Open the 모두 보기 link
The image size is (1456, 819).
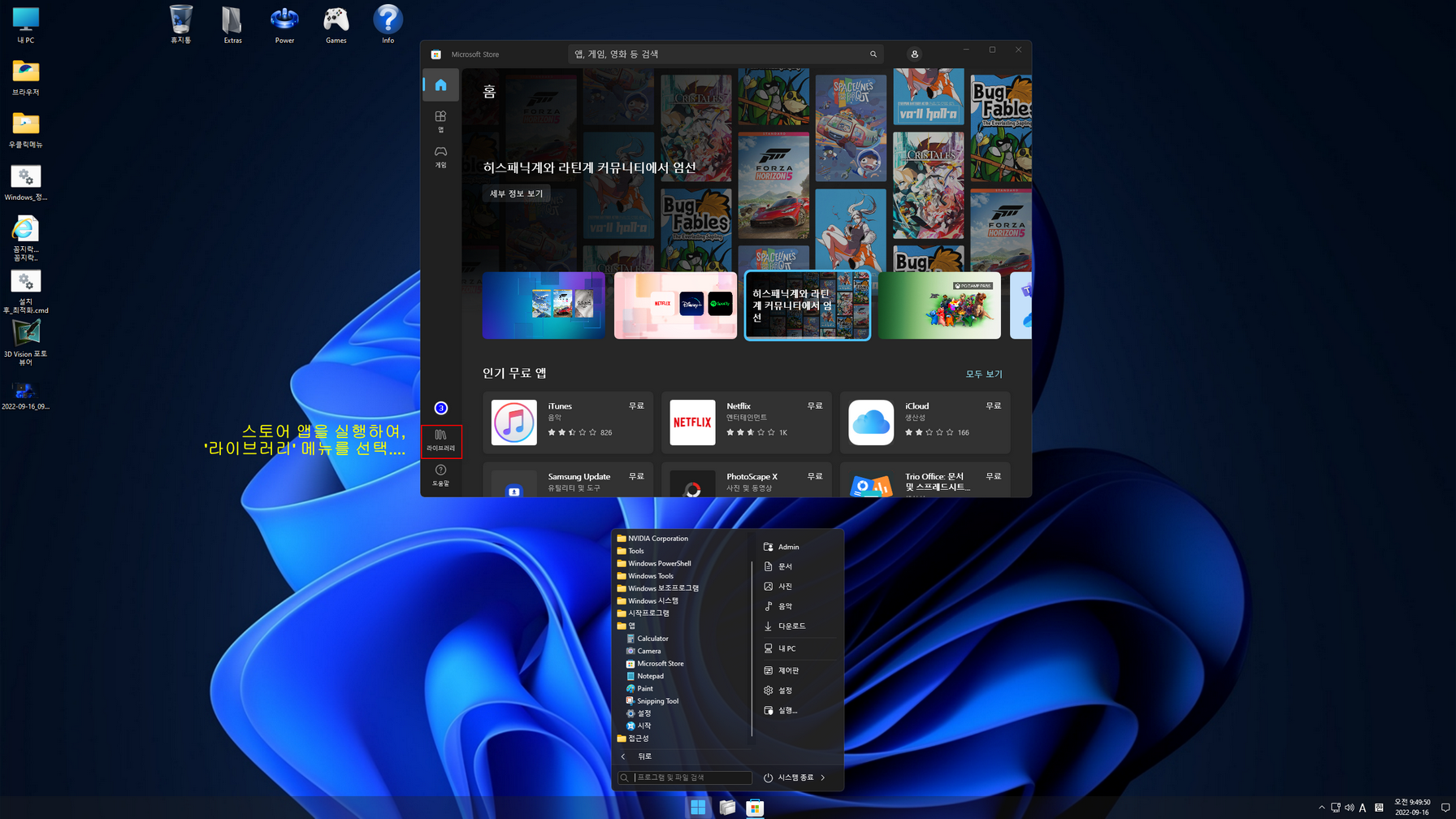click(x=984, y=374)
